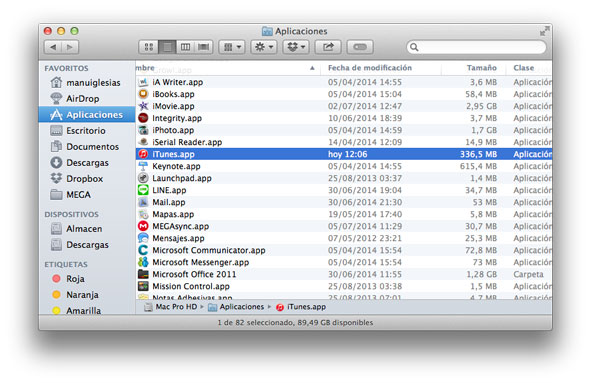The image size is (590, 383).
Task: Click the 615,4 MB size value
Action: click(478, 166)
